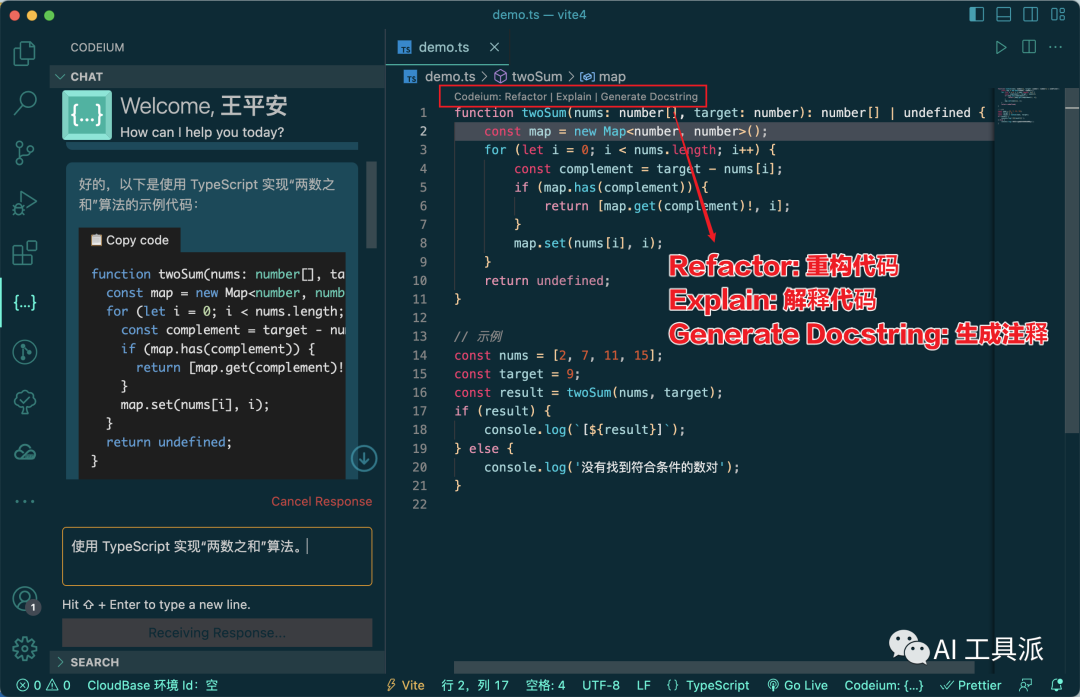Change language mode from TypeScript in status bar
Viewport: 1080px width, 697px height.
tap(717, 685)
